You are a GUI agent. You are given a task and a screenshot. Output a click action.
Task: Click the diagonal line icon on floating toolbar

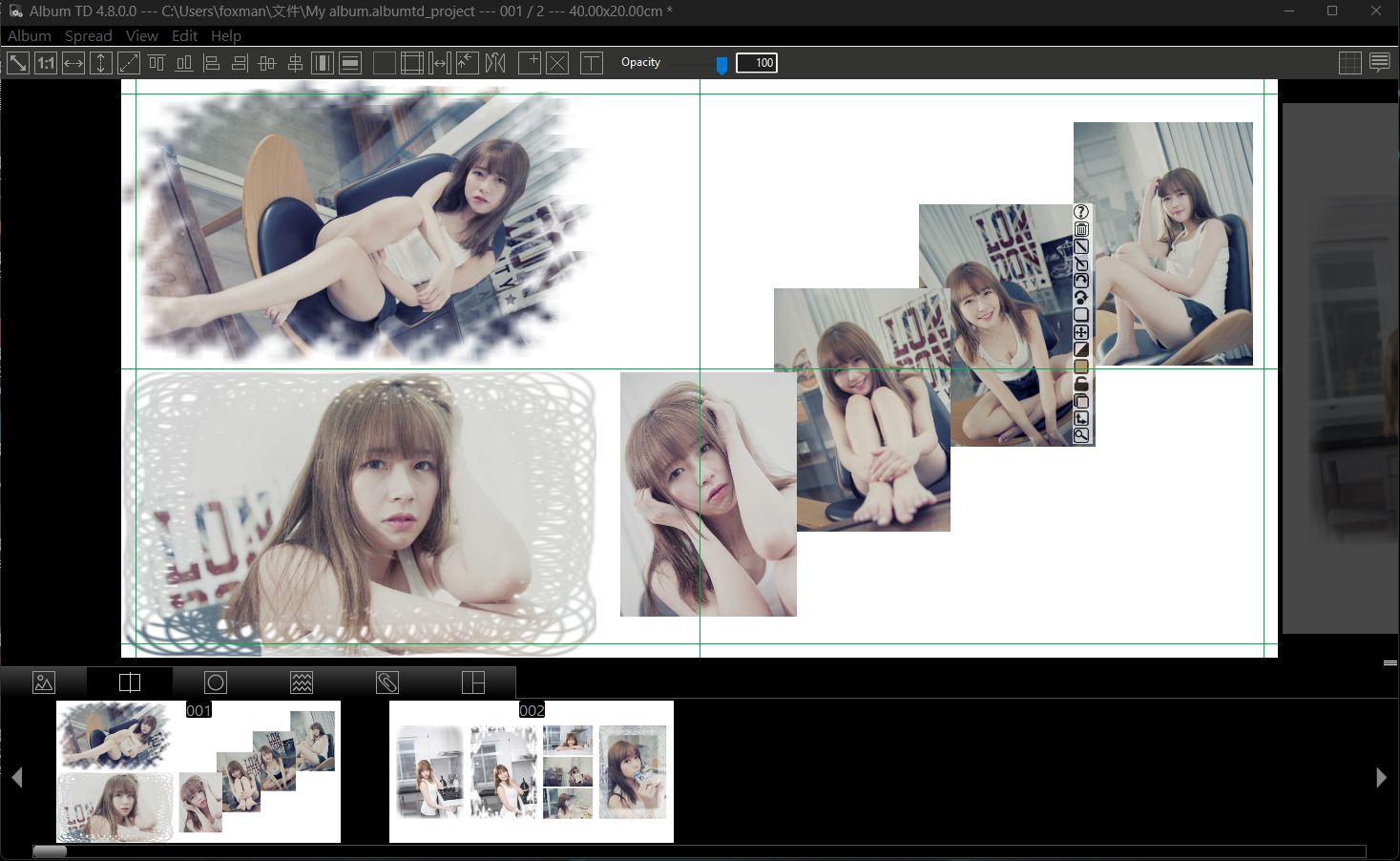point(1081,246)
